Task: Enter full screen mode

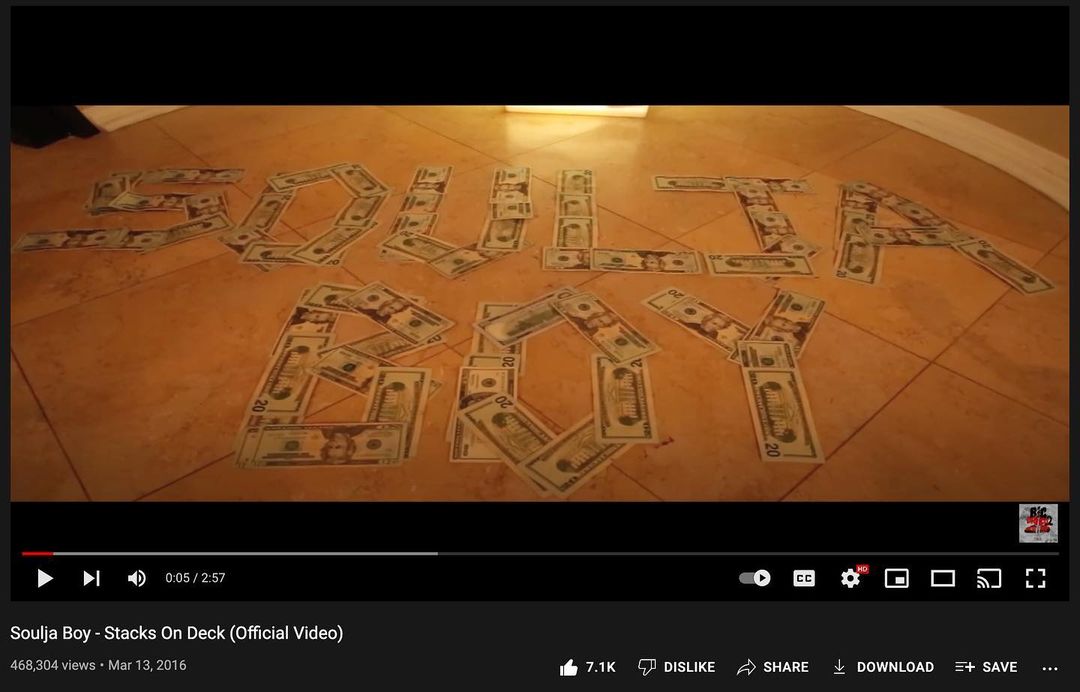Action: pos(1035,578)
